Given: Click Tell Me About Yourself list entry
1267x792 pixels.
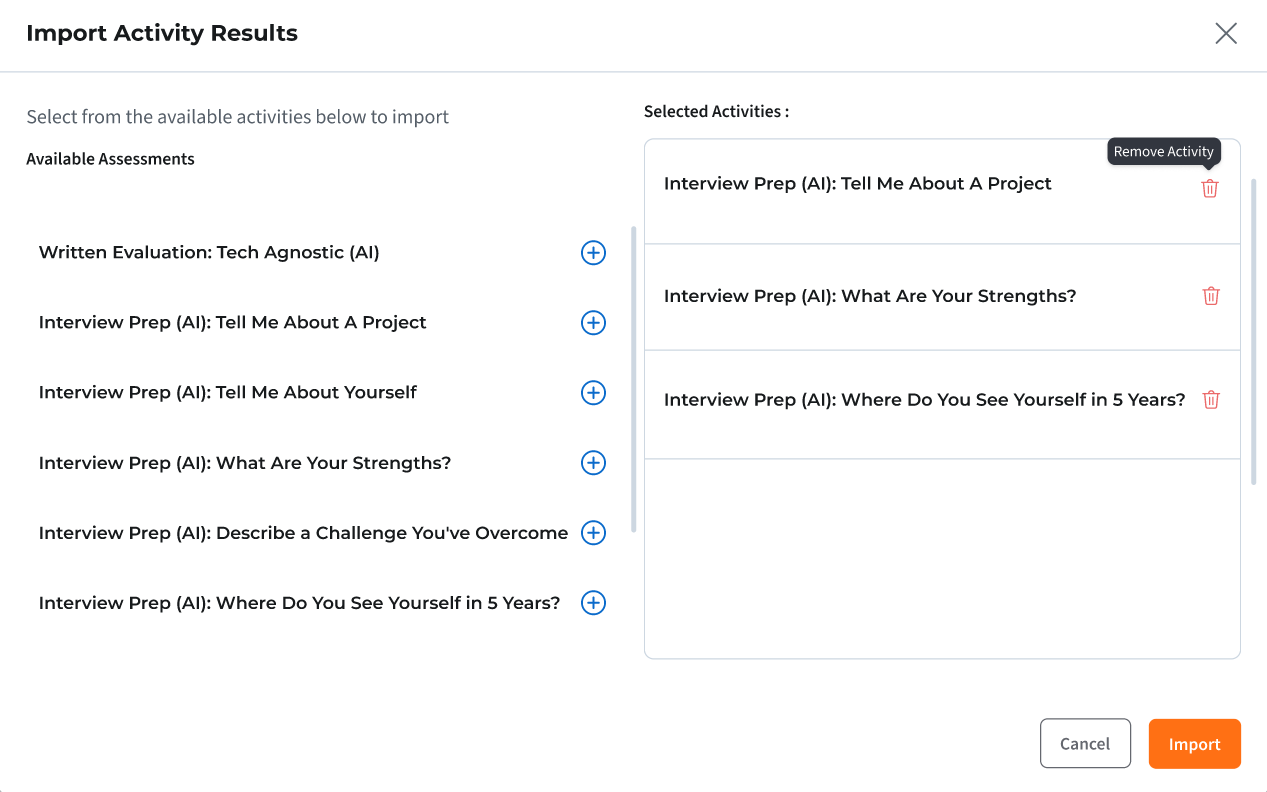Looking at the screenshot, I should [x=228, y=393].
